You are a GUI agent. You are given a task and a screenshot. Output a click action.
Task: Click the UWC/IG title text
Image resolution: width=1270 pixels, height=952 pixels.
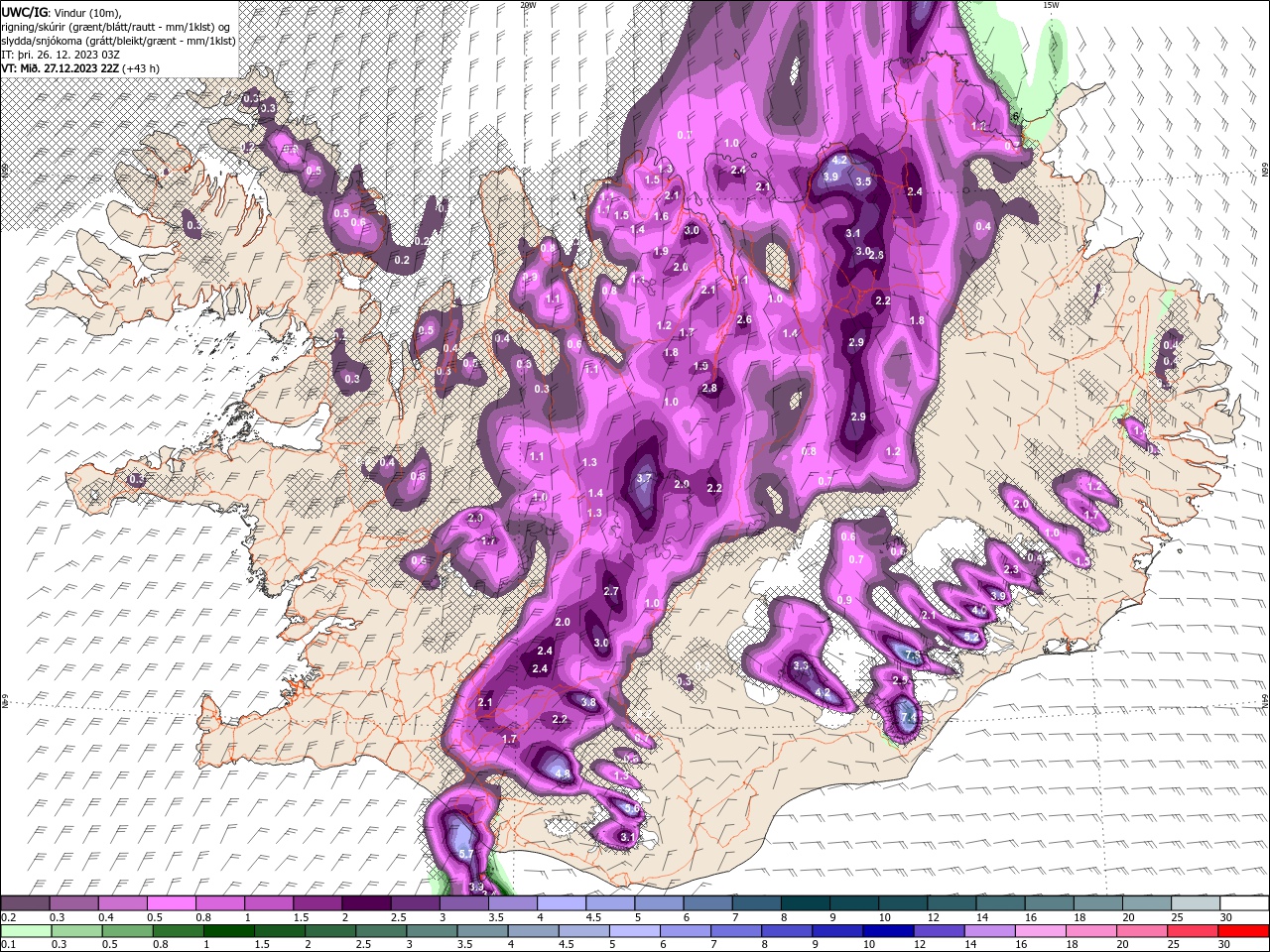click(x=23, y=11)
